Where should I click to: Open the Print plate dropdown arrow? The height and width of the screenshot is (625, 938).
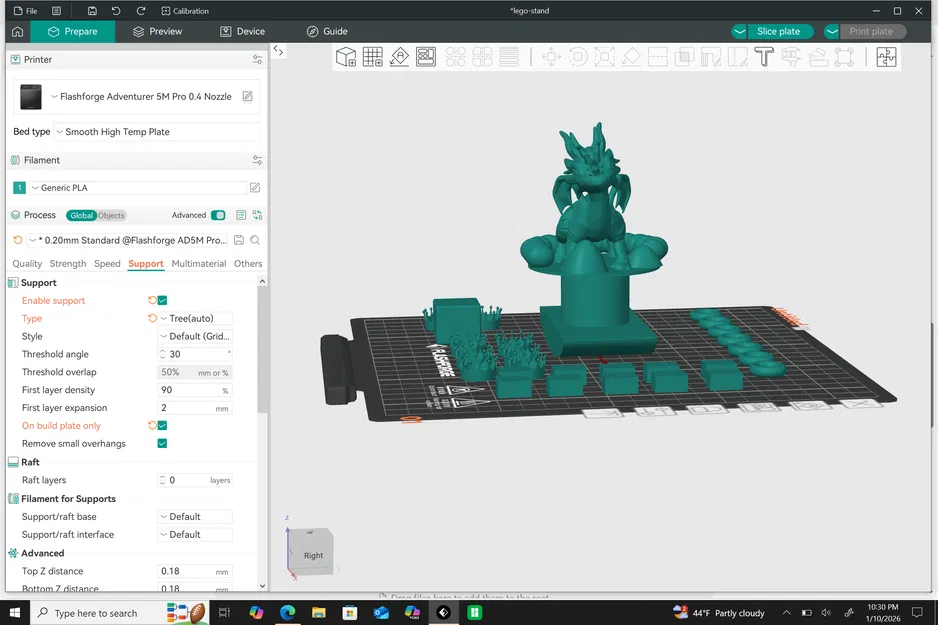832,32
